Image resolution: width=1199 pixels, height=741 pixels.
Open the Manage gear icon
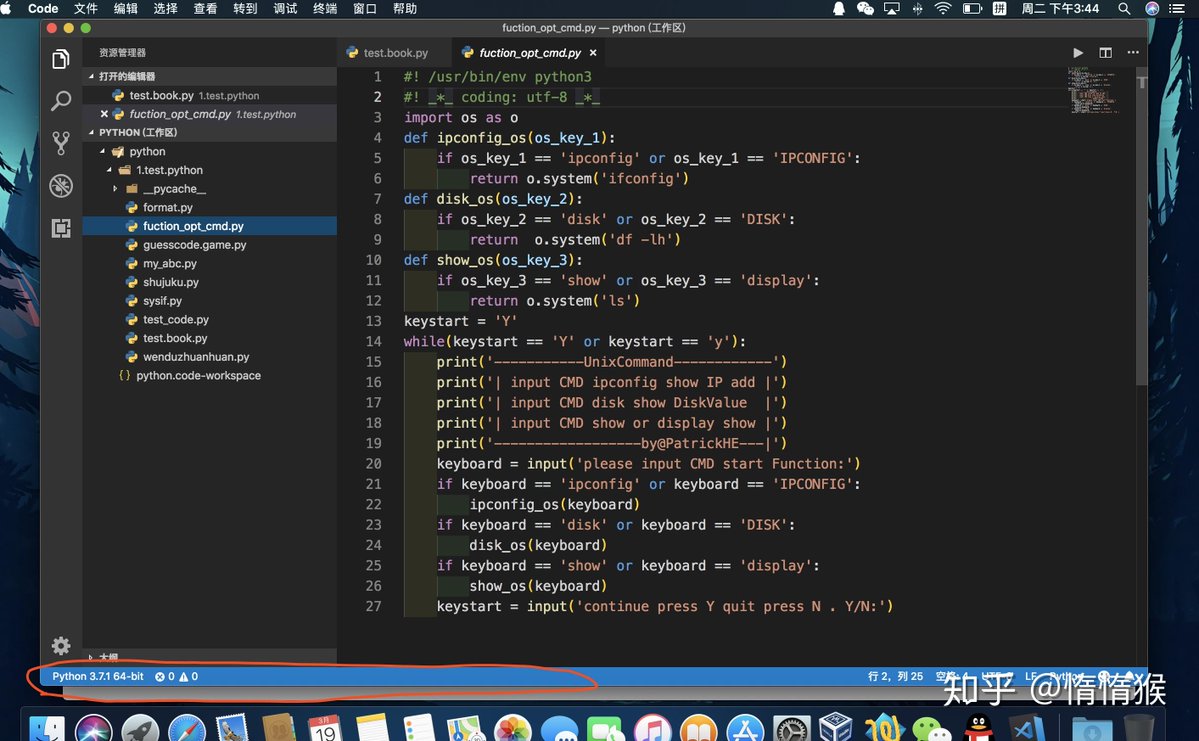click(60, 645)
